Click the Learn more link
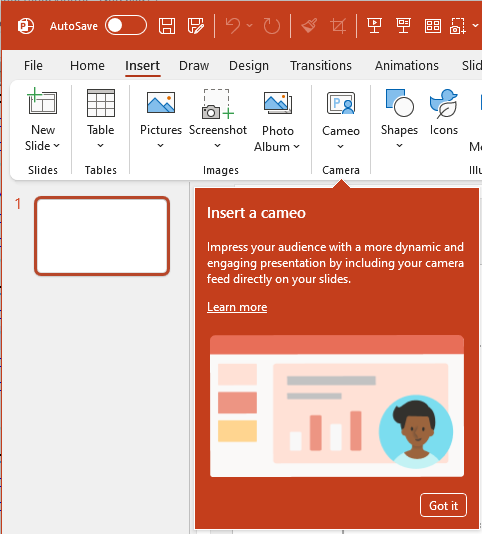Screen dimensions: 482x534 pos(237,307)
